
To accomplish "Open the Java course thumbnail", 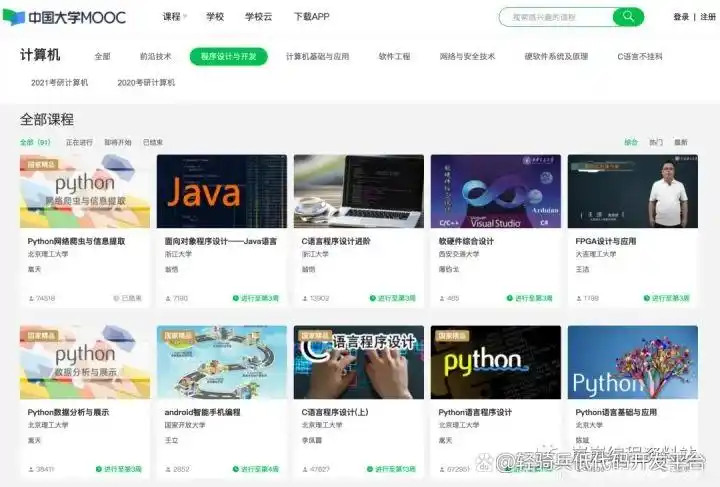I will 221,190.
